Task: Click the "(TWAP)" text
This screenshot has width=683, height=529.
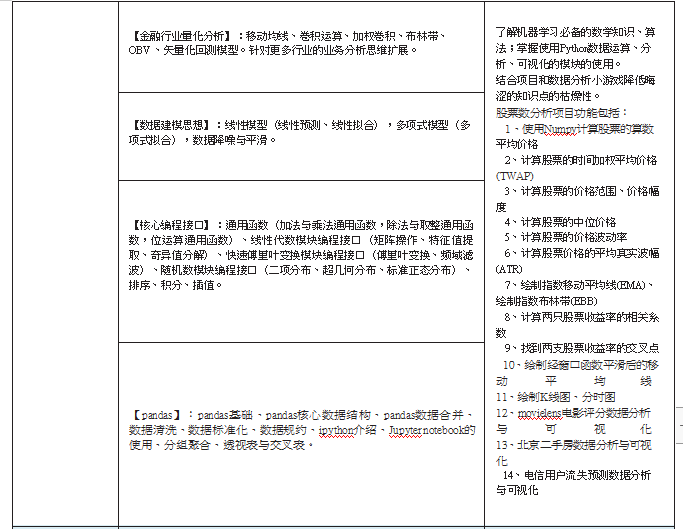Action: tap(515, 175)
